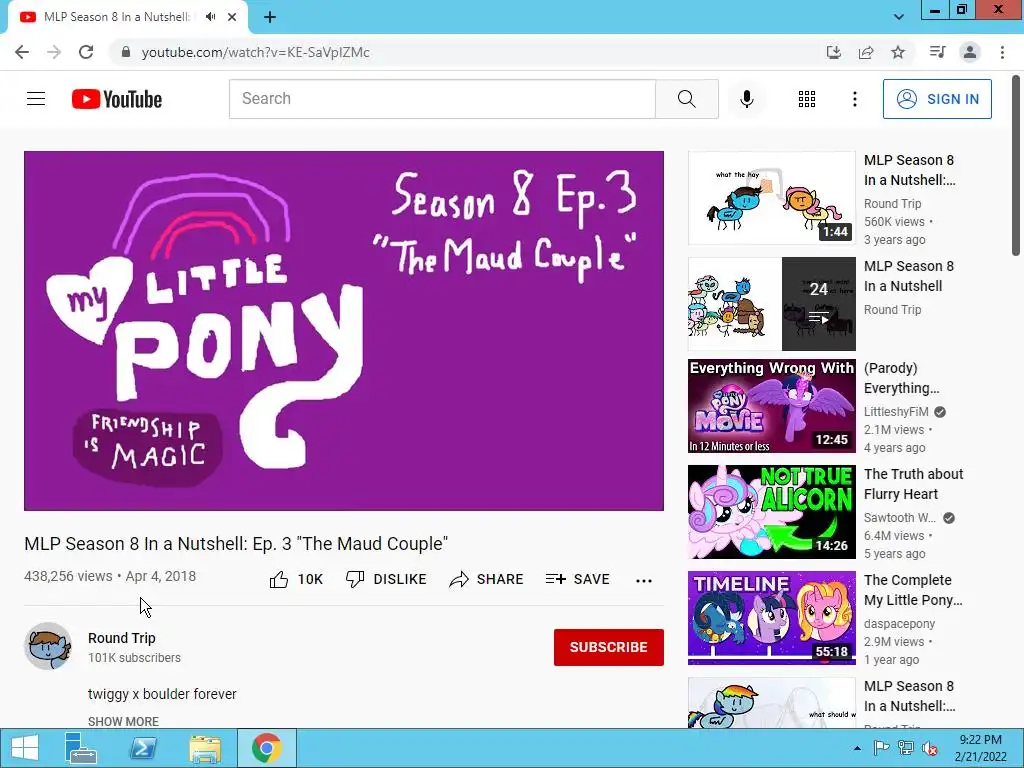The width and height of the screenshot is (1024, 768).
Task: Go to YouTube home via logo
Action: (117, 99)
